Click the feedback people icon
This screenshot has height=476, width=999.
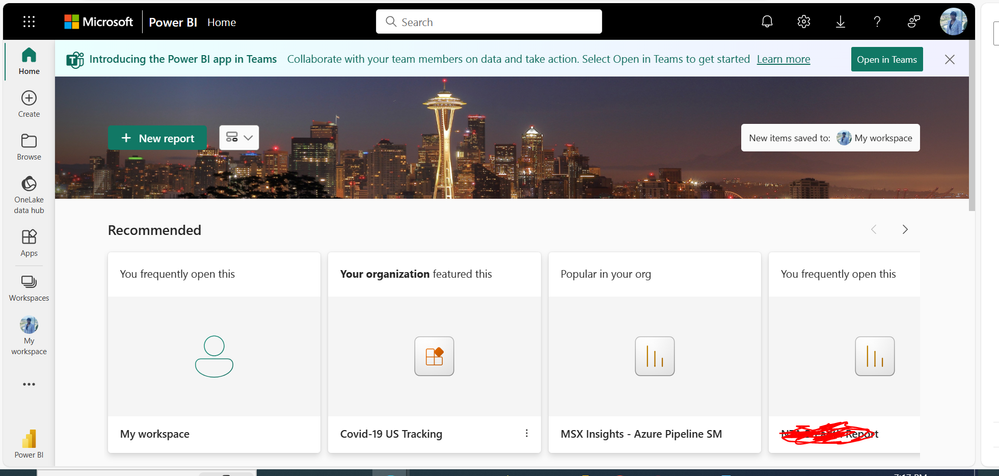(914, 22)
